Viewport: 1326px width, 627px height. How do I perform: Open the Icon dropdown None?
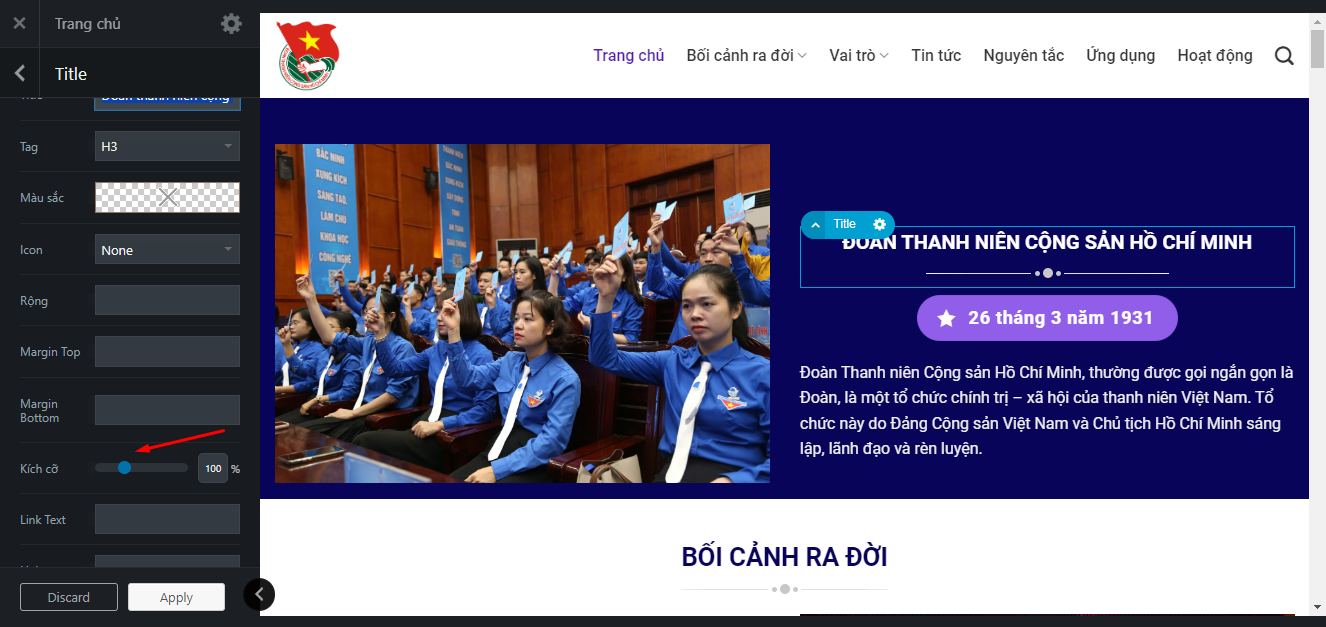167,250
